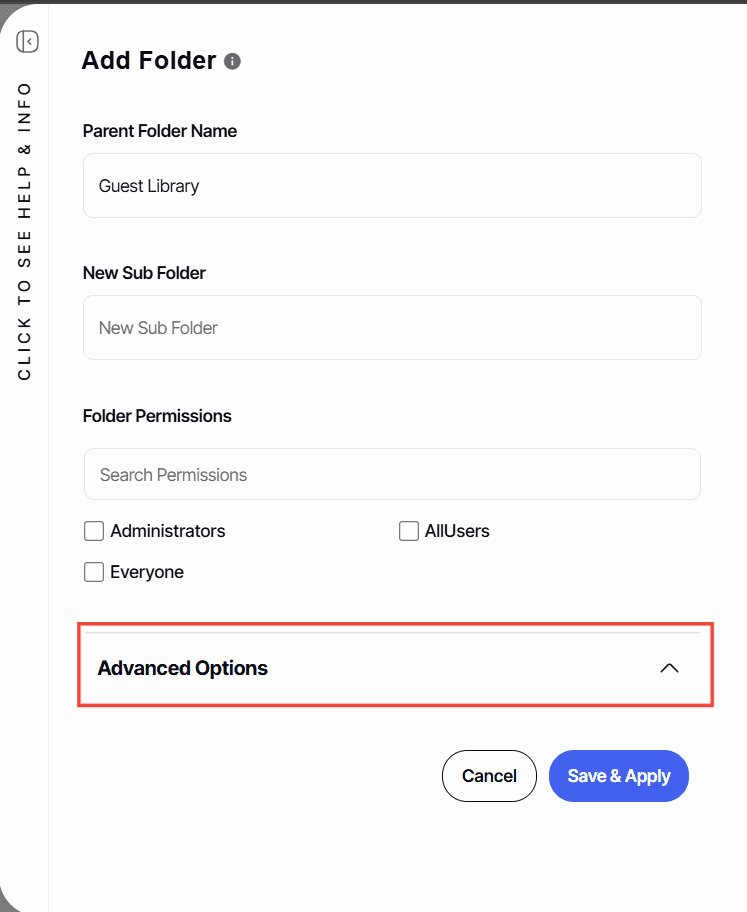Expand the Advanced Options header
747x912 pixels.
coord(396,667)
